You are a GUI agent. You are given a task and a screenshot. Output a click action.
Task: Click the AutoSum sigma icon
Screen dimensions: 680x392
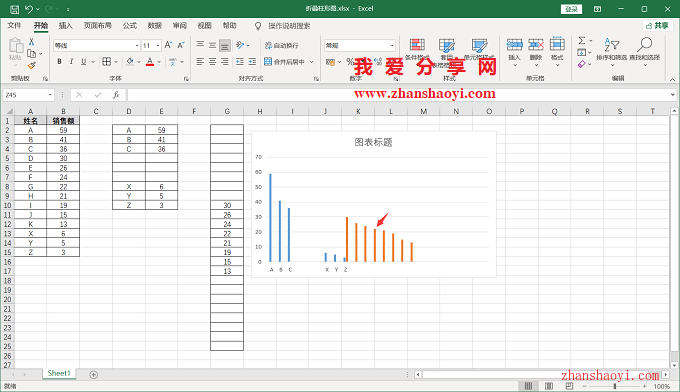pyautogui.click(x=582, y=40)
